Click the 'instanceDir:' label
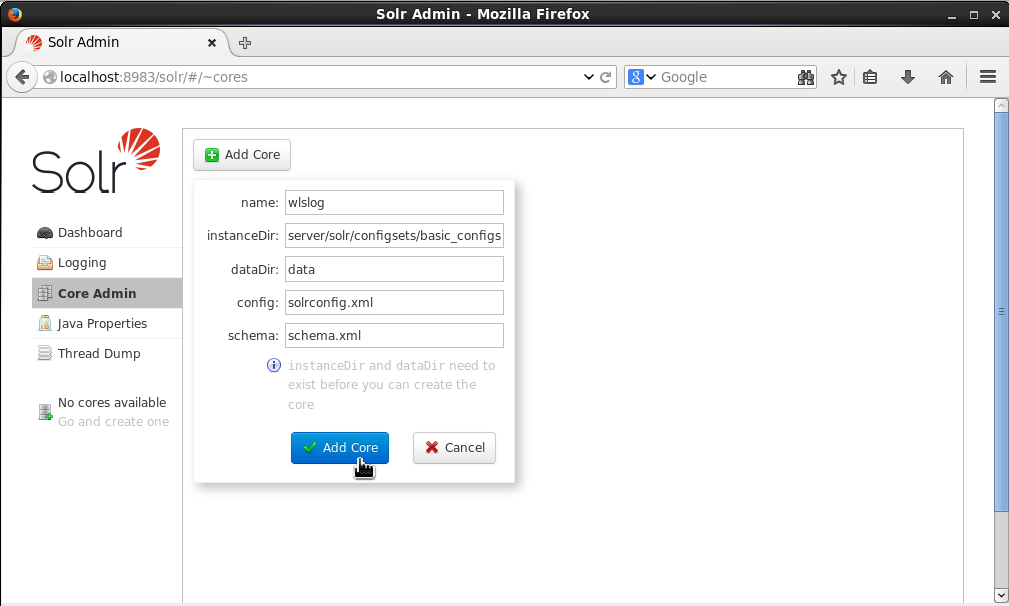The width and height of the screenshot is (1009, 606). [243, 236]
